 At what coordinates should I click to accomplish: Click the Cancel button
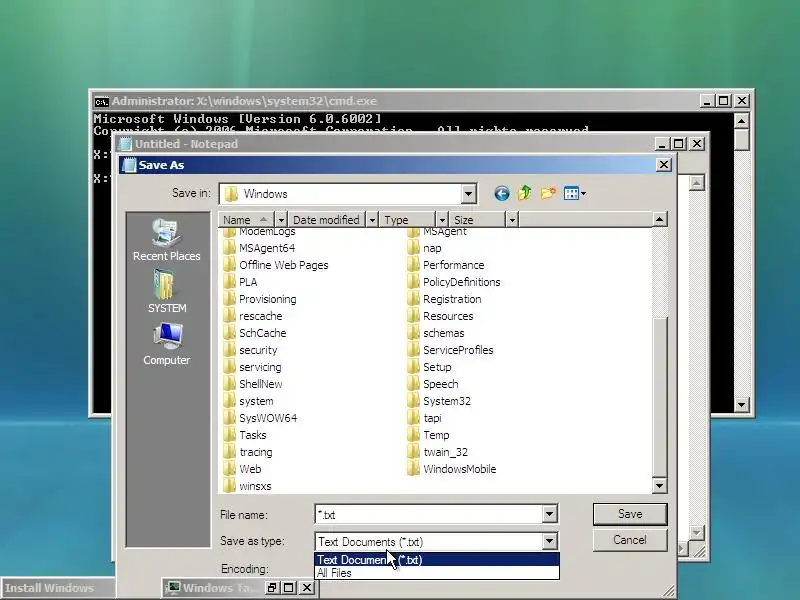pos(630,540)
